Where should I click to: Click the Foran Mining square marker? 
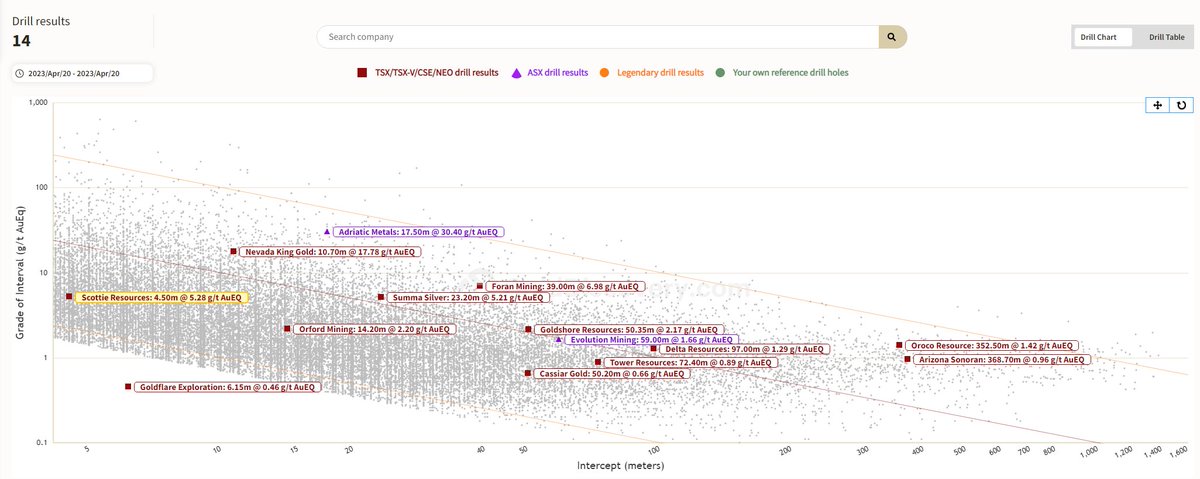click(x=480, y=286)
